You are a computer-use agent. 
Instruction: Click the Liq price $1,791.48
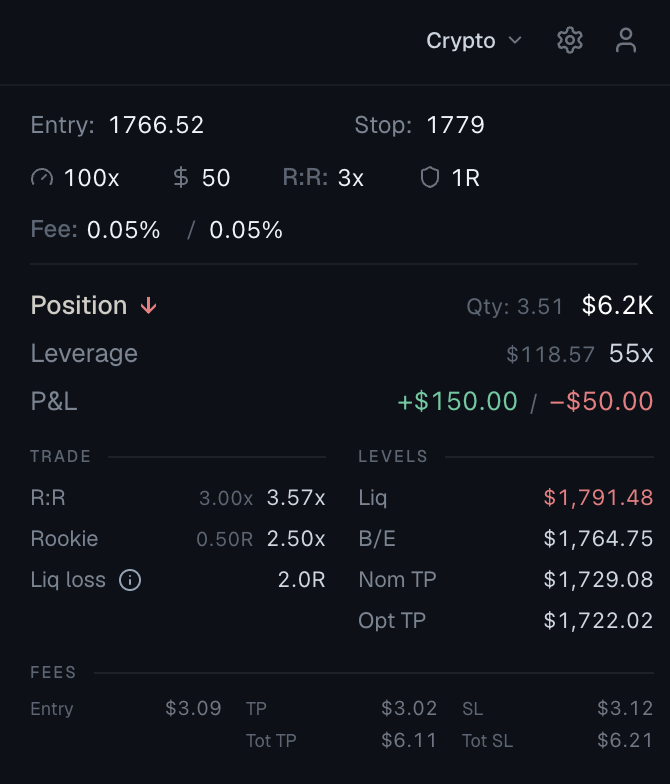tap(598, 498)
